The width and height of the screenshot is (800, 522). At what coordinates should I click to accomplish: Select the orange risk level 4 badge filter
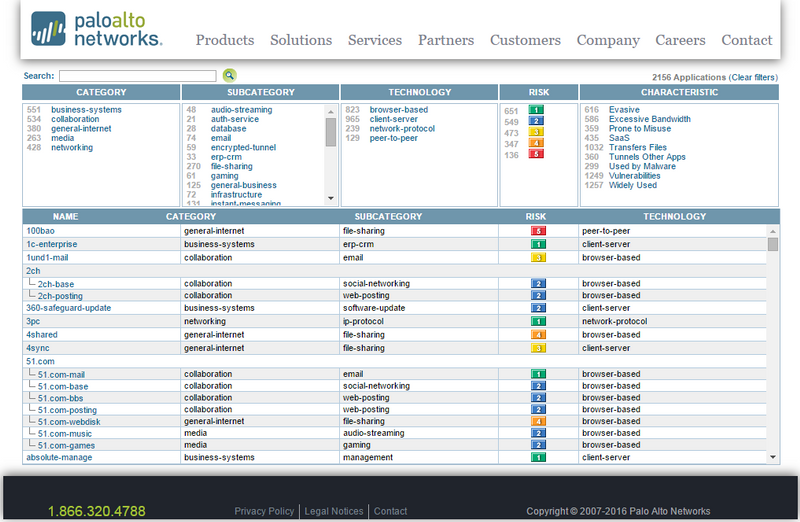[536, 144]
